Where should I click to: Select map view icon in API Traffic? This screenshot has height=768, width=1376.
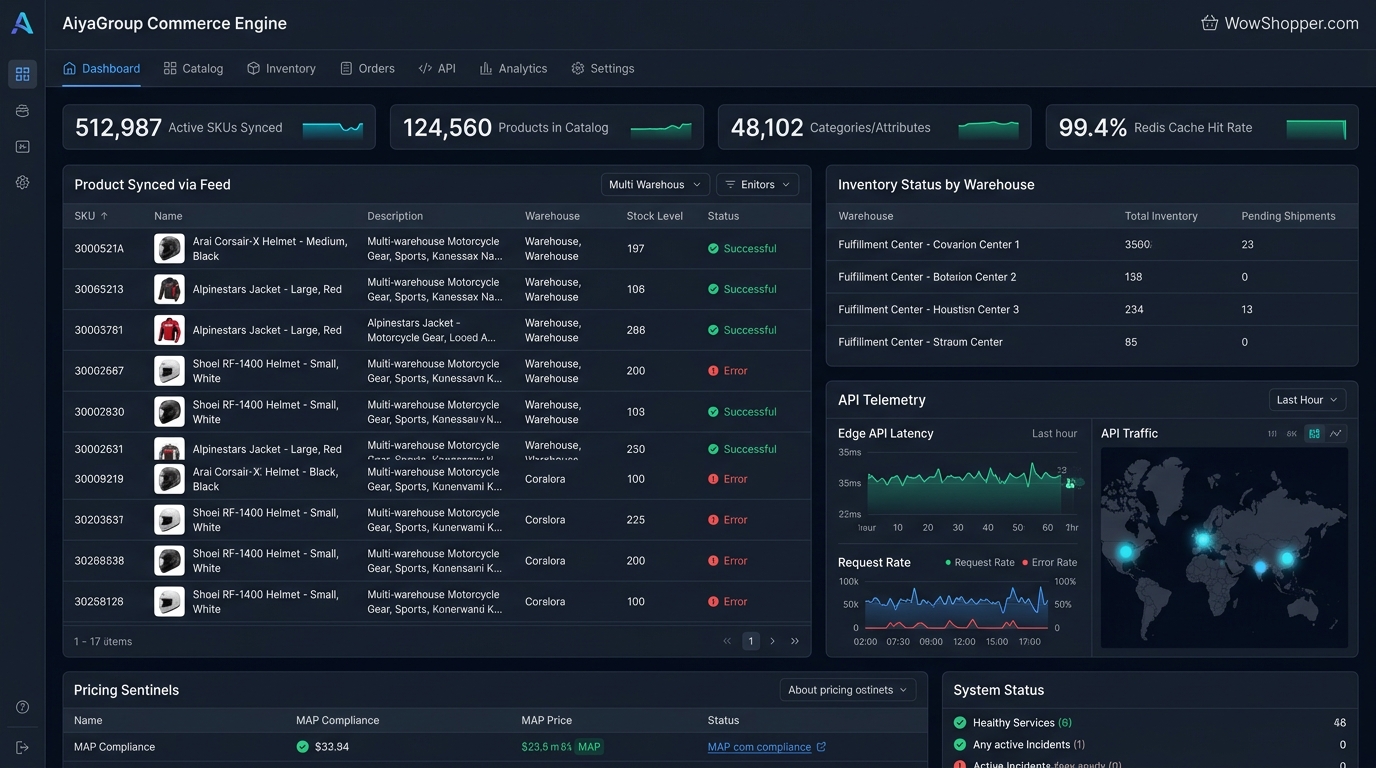click(x=1314, y=433)
